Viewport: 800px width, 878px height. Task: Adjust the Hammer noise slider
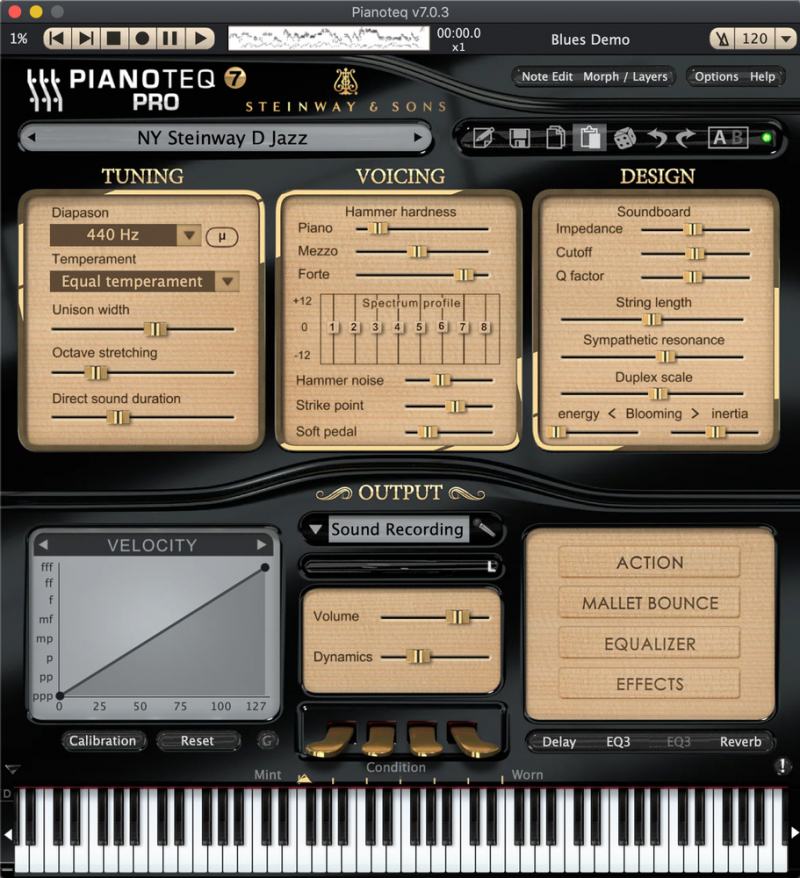[442, 380]
